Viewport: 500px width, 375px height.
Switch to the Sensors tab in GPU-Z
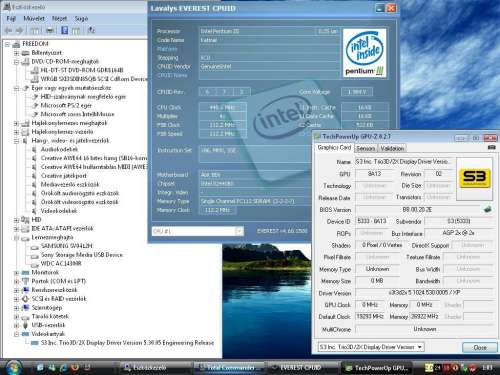tap(366, 148)
